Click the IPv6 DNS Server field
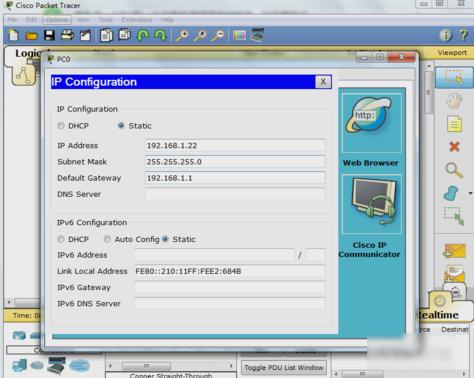The width and height of the screenshot is (474, 378). 230,304
